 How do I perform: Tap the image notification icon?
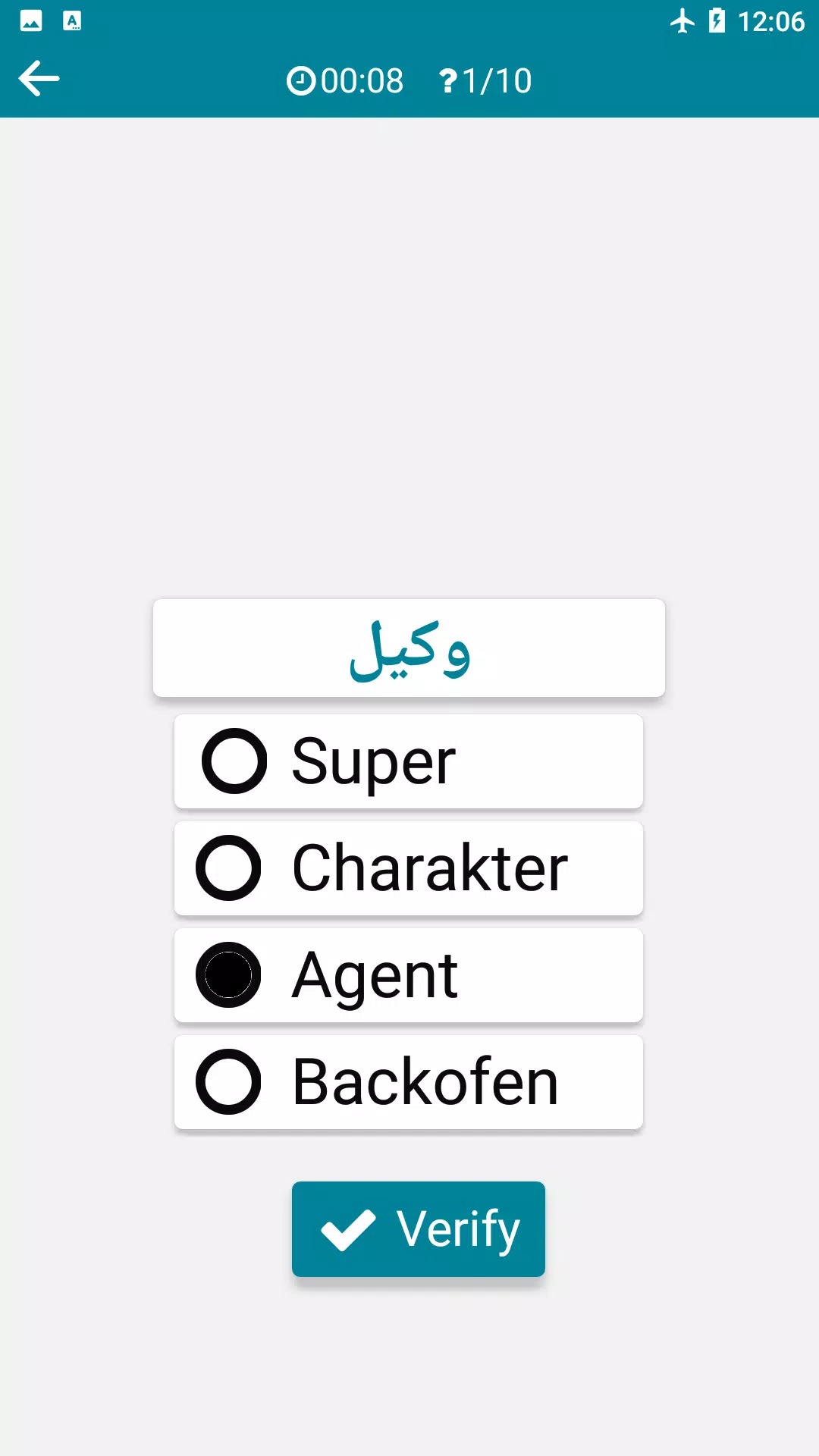click(31, 21)
